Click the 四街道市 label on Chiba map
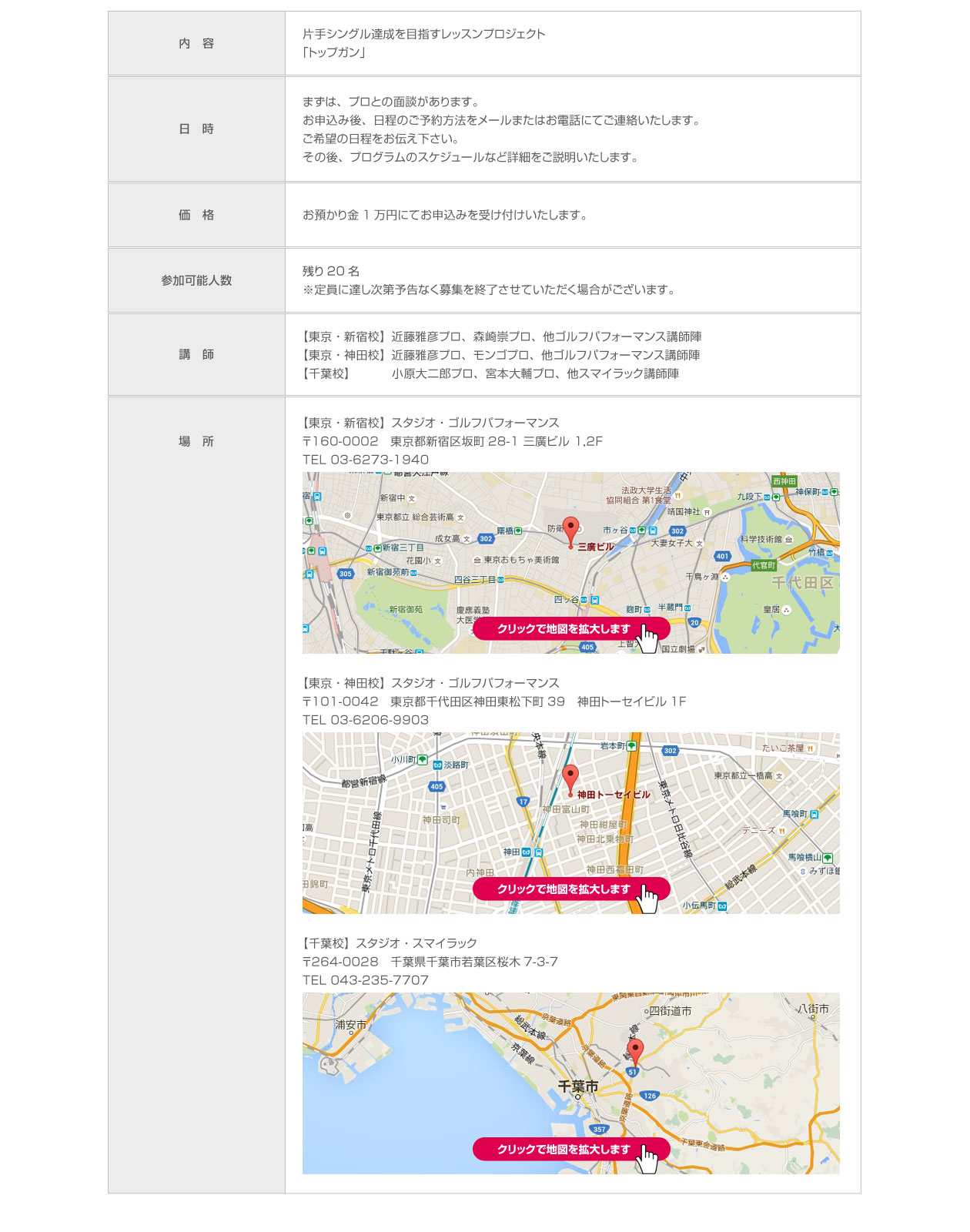The width and height of the screenshot is (970, 1232). [670, 1011]
